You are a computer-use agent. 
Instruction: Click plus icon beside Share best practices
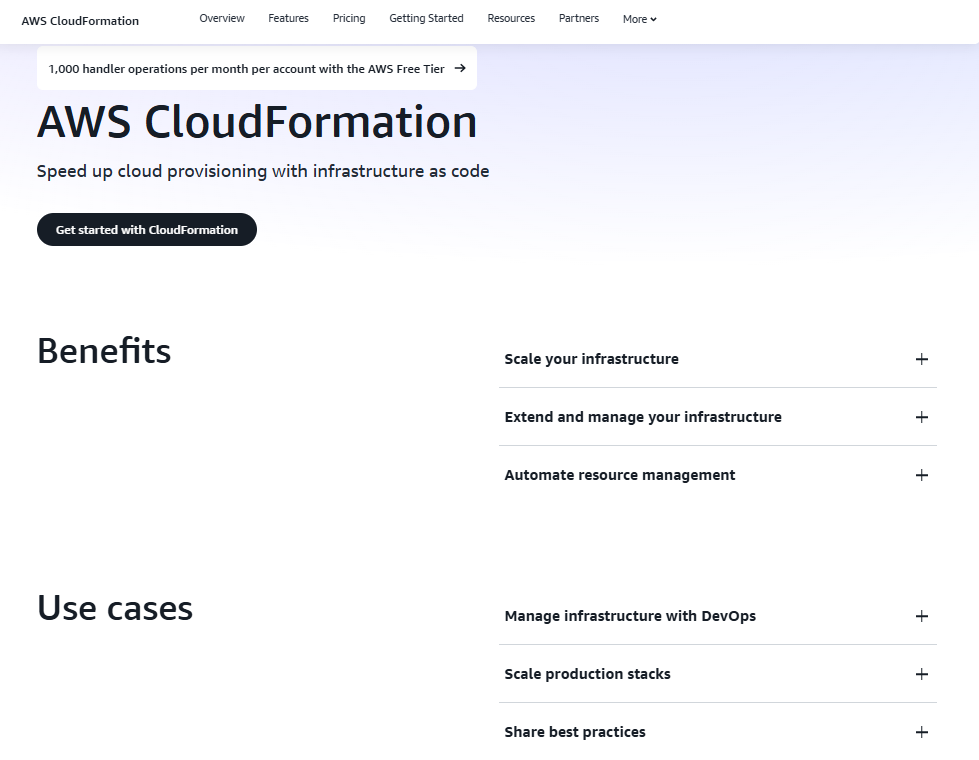[922, 732]
